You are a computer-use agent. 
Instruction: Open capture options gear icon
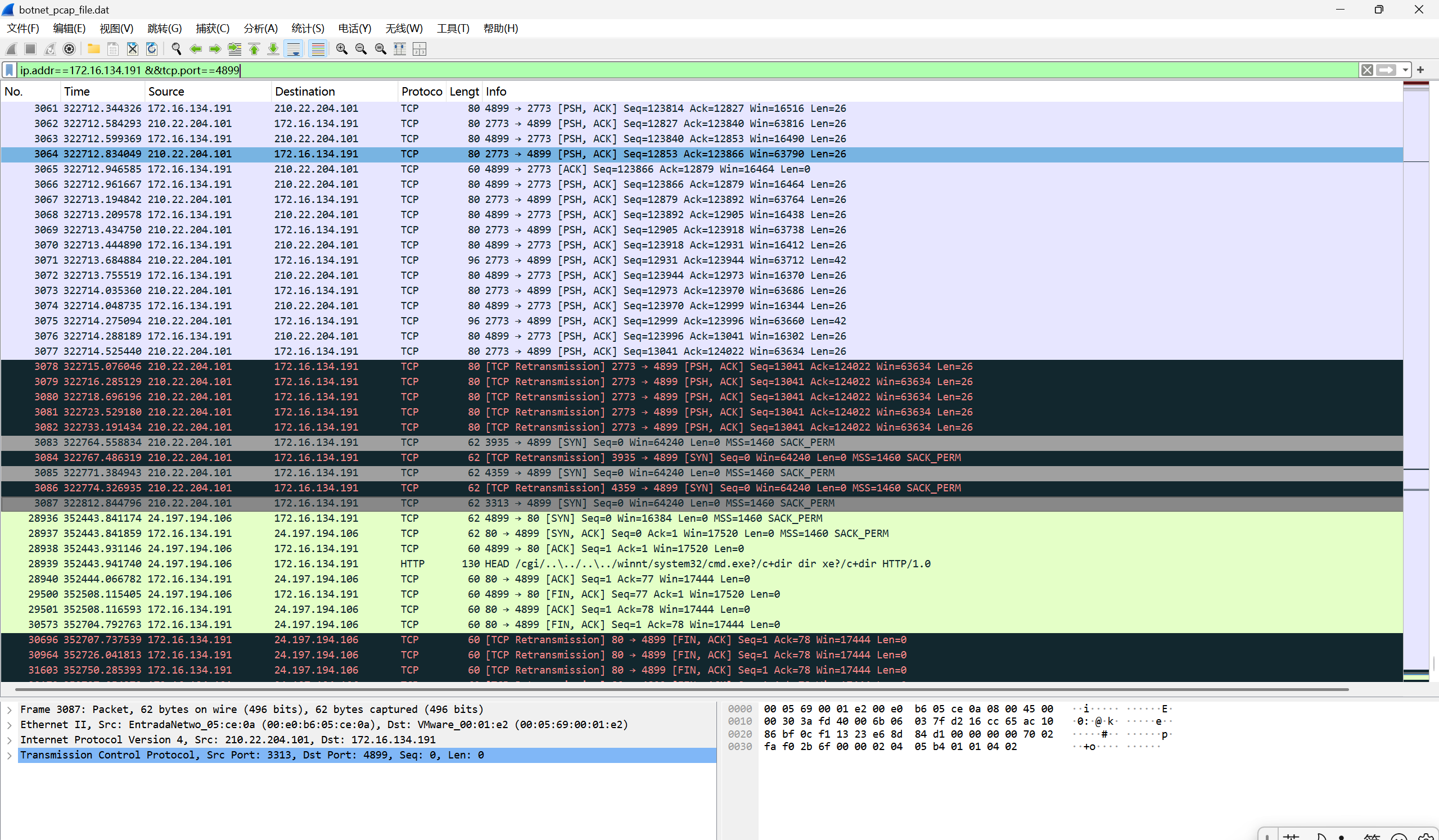[x=69, y=49]
